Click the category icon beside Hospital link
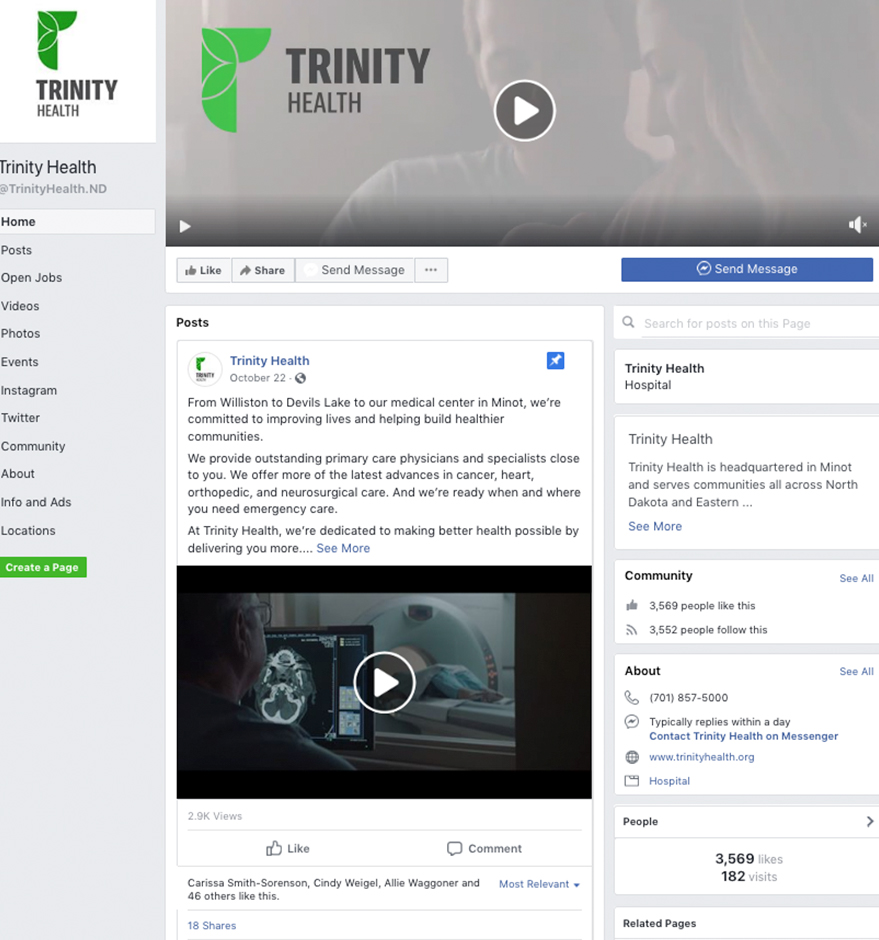Screen dimensions: 879x940 tap(632, 781)
